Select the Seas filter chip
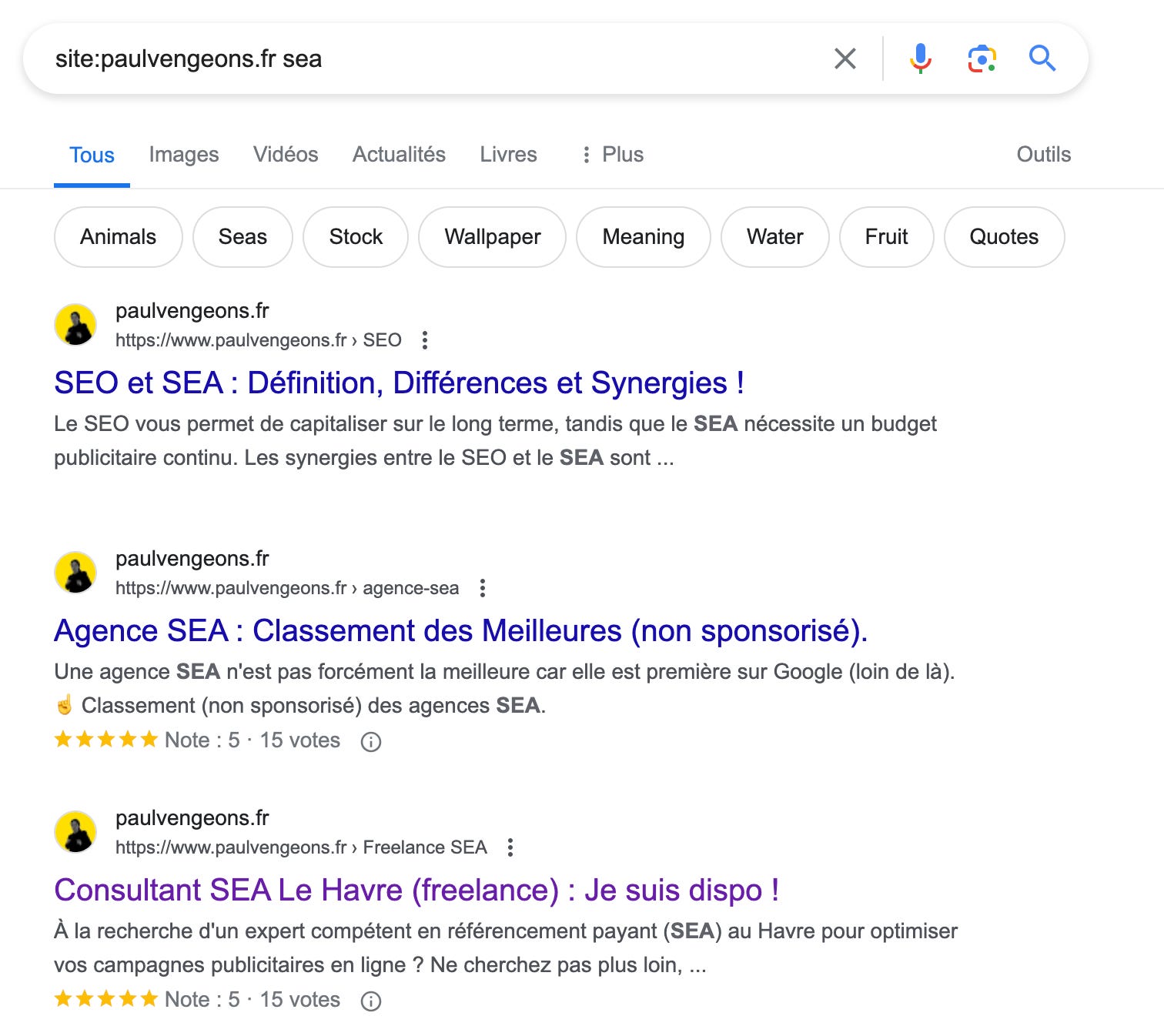 point(242,237)
